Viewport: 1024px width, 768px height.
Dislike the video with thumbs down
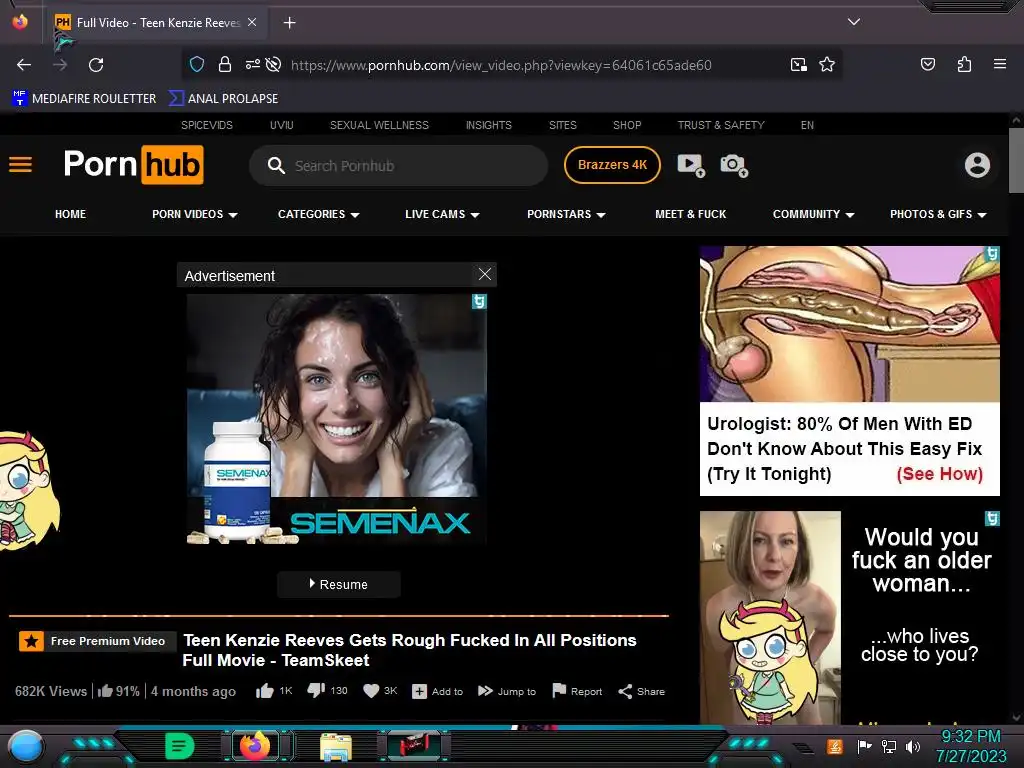point(316,690)
